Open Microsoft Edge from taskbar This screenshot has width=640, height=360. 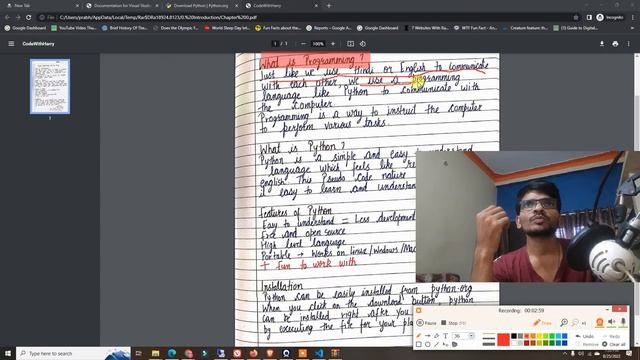pos(172,353)
